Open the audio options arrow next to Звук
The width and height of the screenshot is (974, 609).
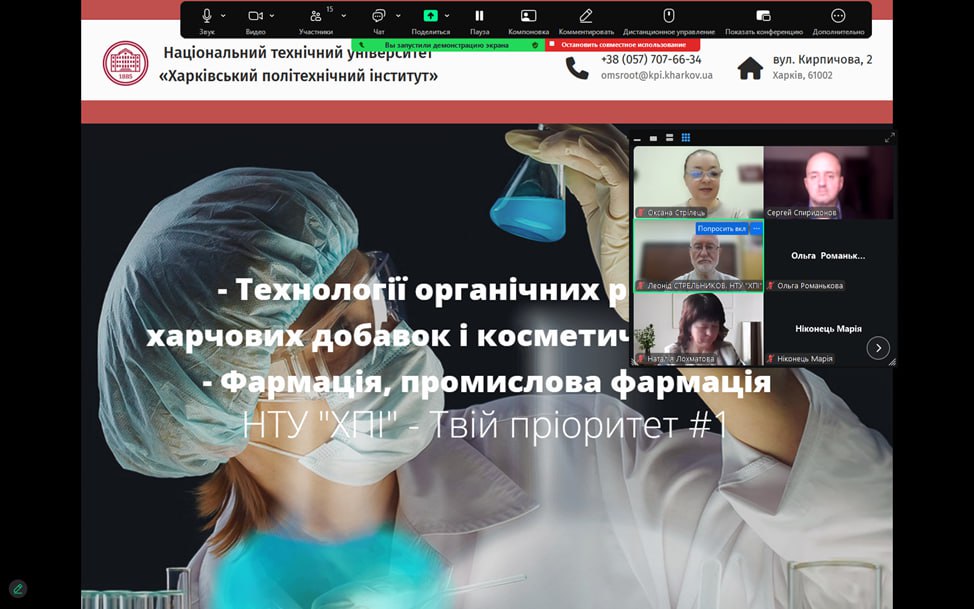(223, 16)
